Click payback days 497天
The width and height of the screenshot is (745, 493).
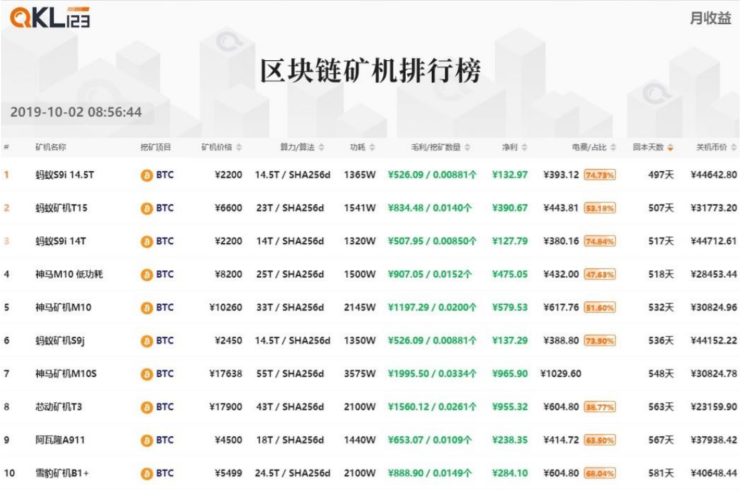[x=661, y=175]
